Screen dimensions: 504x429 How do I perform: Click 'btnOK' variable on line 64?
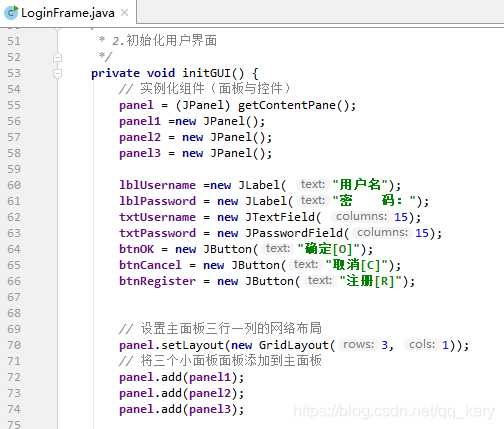pos(137,249)
